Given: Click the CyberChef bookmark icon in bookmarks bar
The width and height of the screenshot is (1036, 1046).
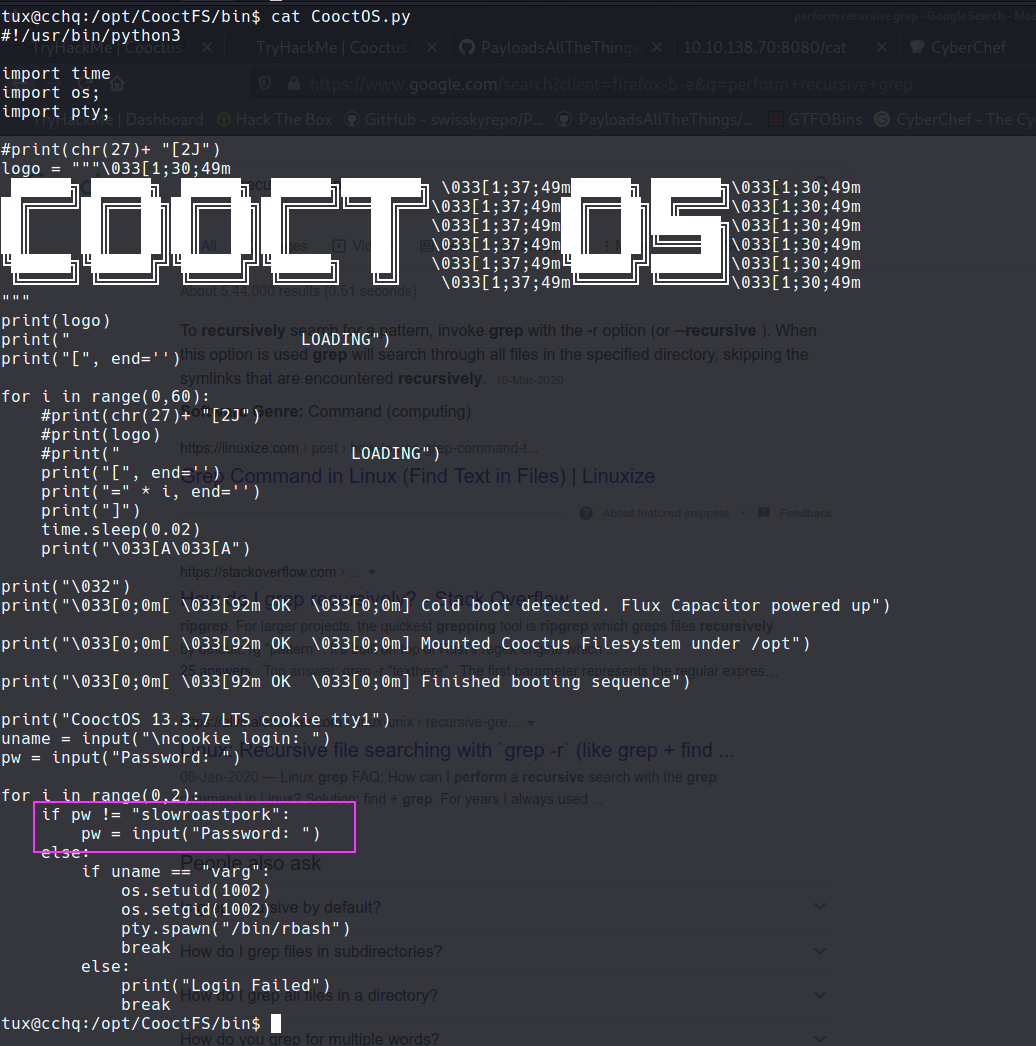Looking at the screenshot, I should click(x=881, y=119).
